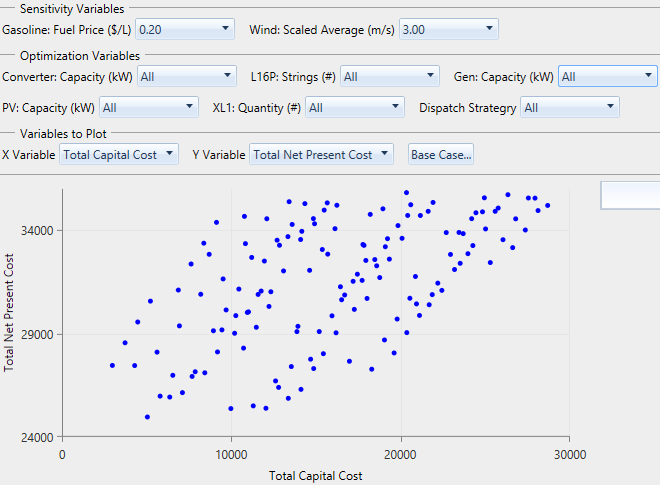
Task: Change the X Variable dropdown selection
Action: click(x=118, y=154)
